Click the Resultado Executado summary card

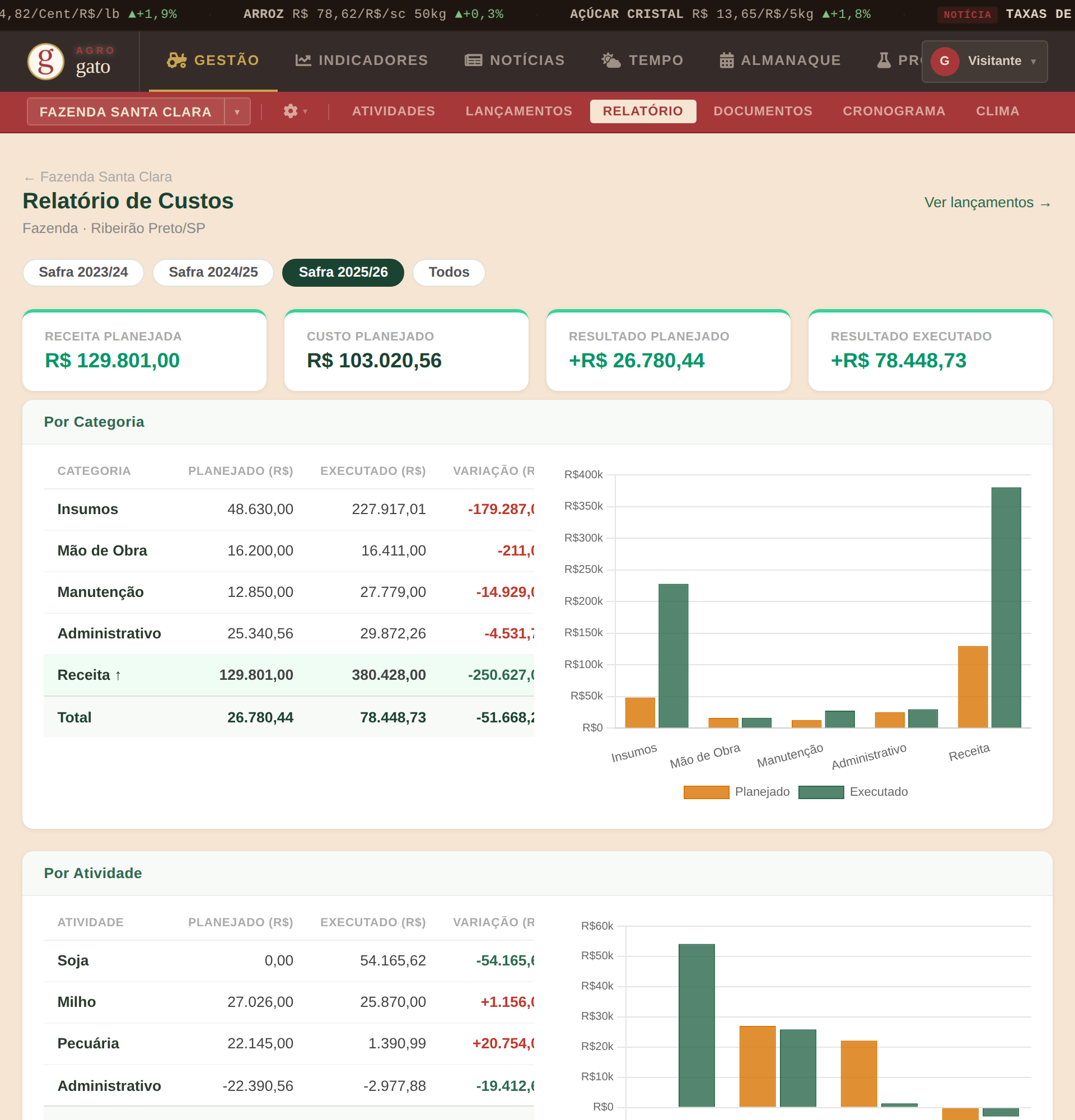[931, 351]
